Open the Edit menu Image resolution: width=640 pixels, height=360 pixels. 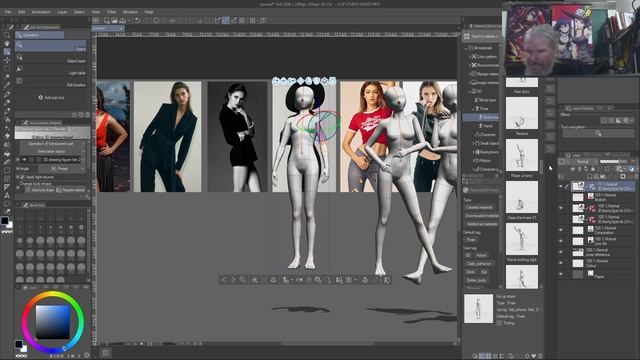(x=22, y=12)
